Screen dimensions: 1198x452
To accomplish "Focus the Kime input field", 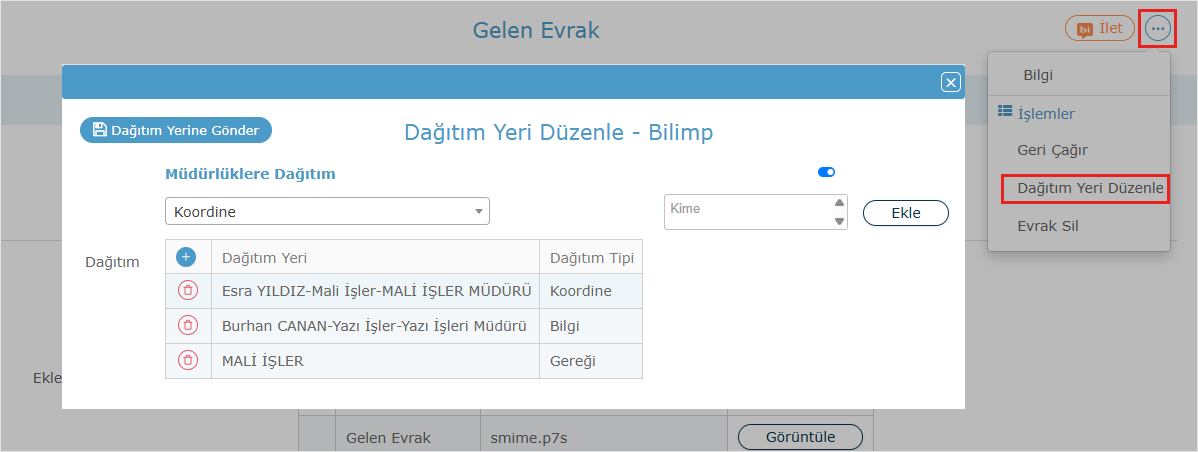I will point(745,211).
